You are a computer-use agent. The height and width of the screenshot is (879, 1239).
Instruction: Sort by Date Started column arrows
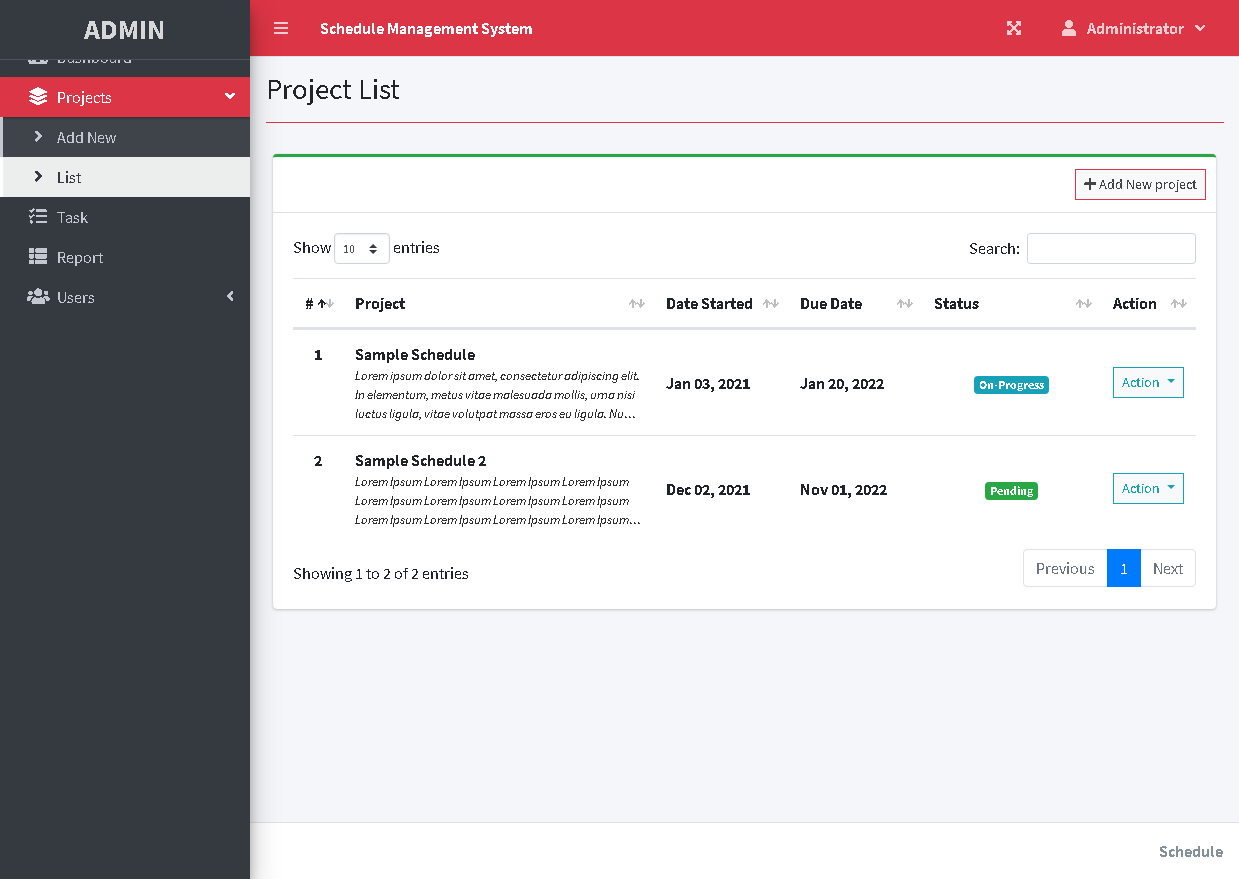[770, 304]
